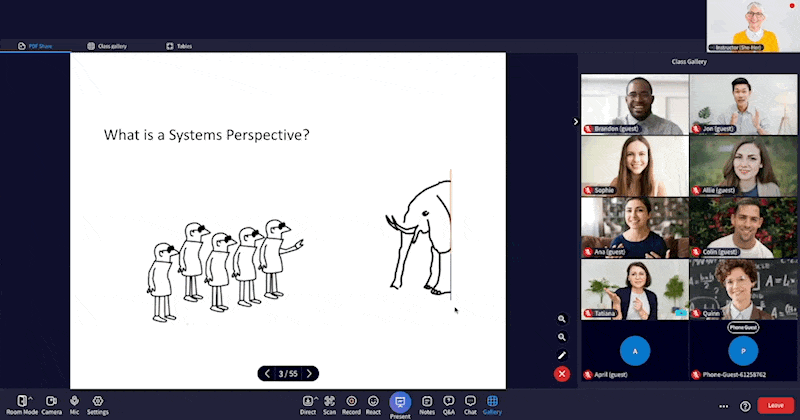The image size is (800, 420).
Task: Click the muted mic icon on Allie
Action: pyautogui.click(x=696, y=190)
